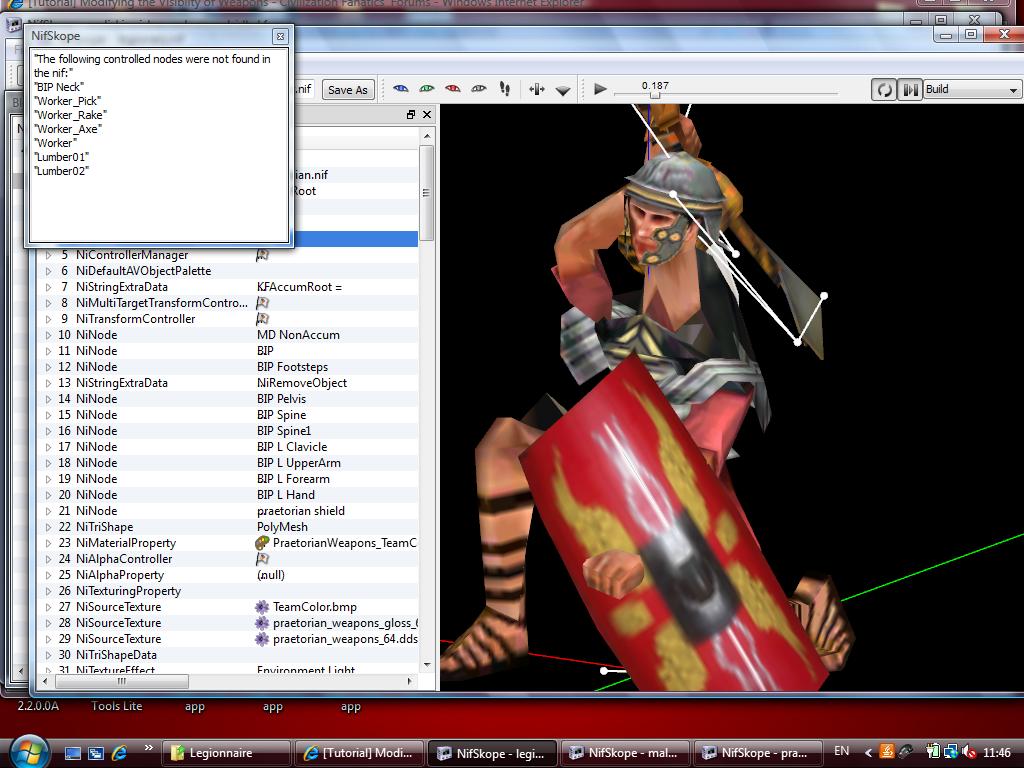
Task: Expand the 7 NiStringExtraData node
Action: click(48, 287)
